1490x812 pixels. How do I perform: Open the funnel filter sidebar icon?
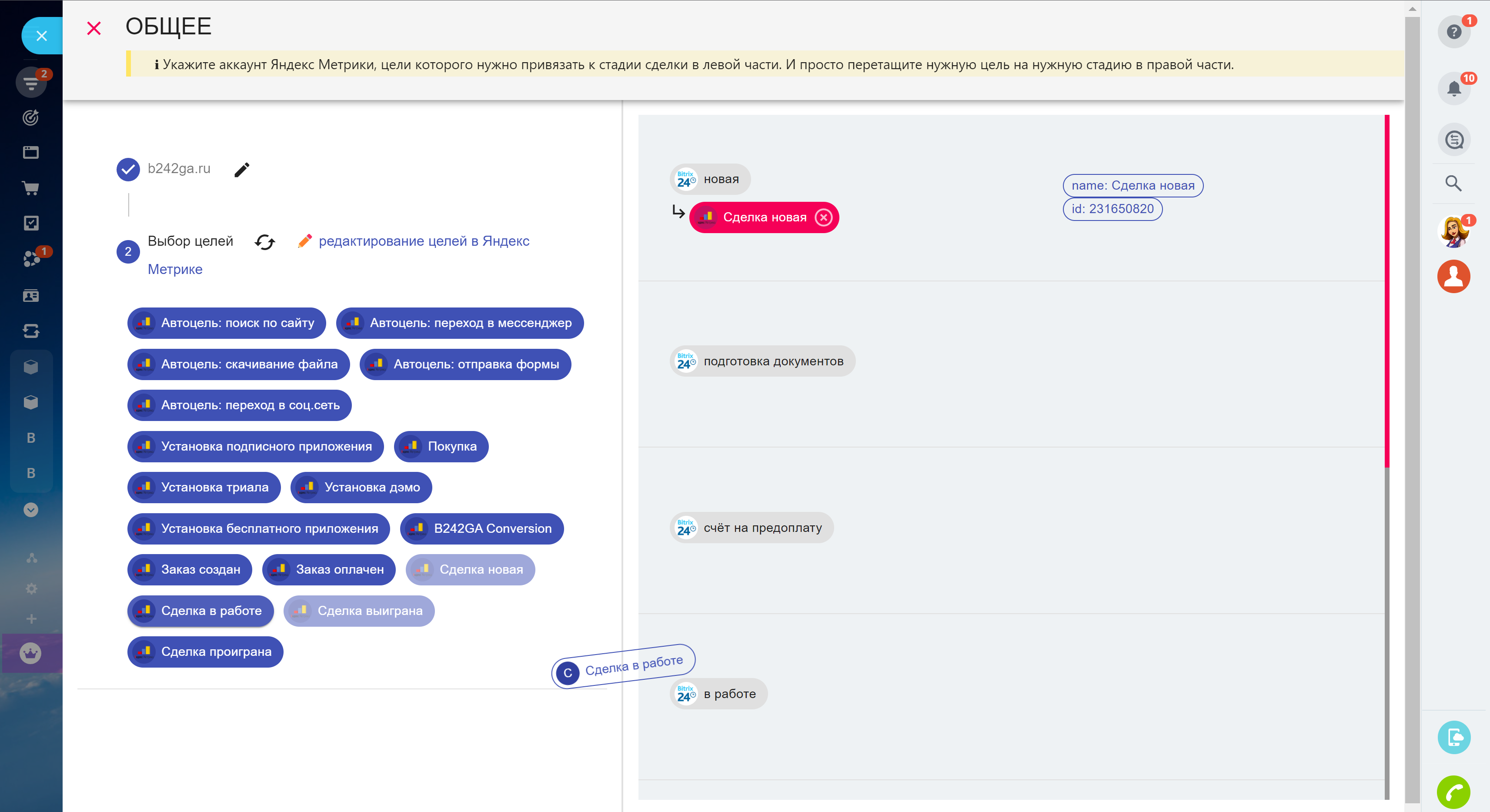tap(30, 83)
